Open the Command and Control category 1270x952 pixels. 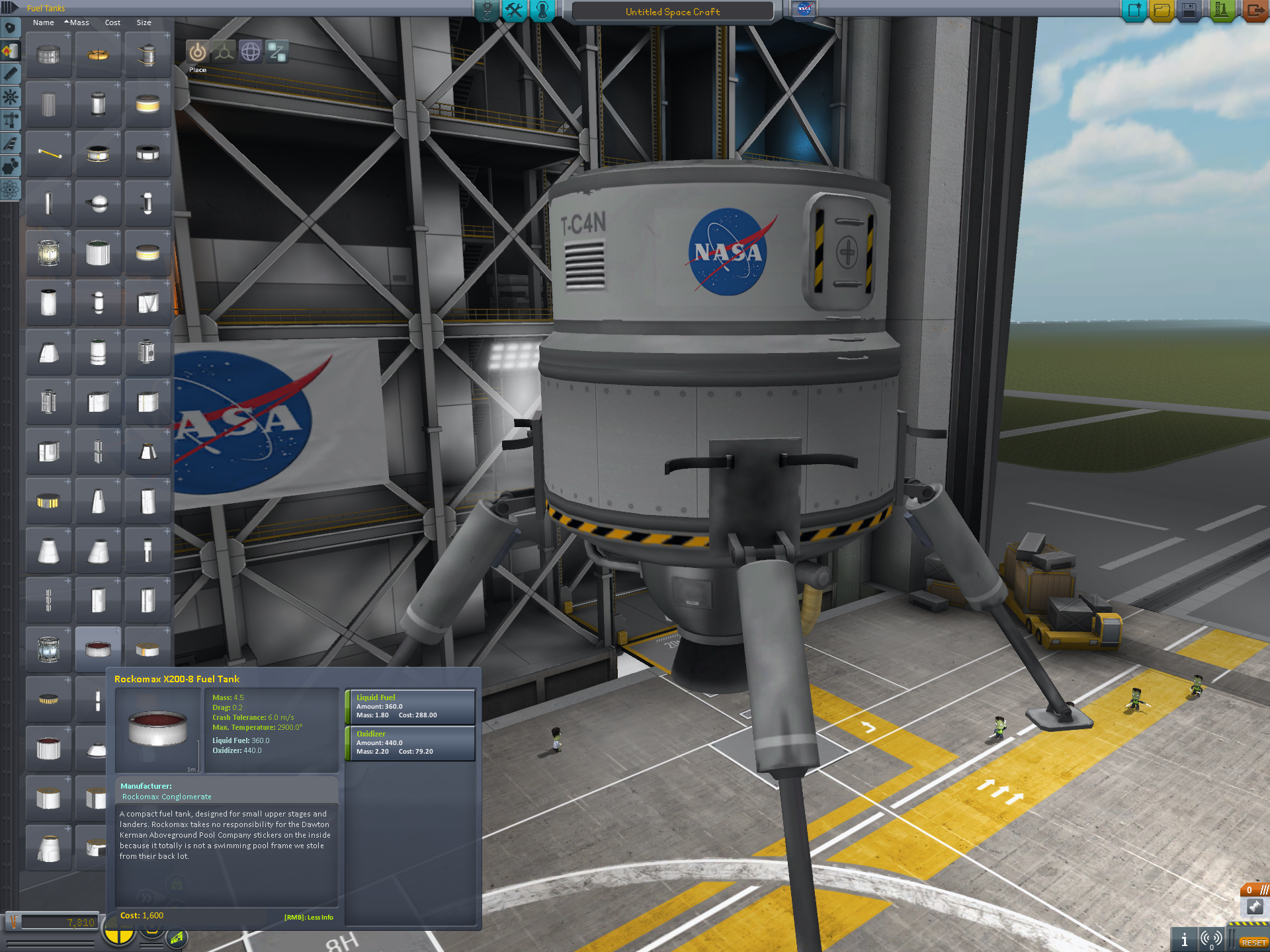(10, 97)
